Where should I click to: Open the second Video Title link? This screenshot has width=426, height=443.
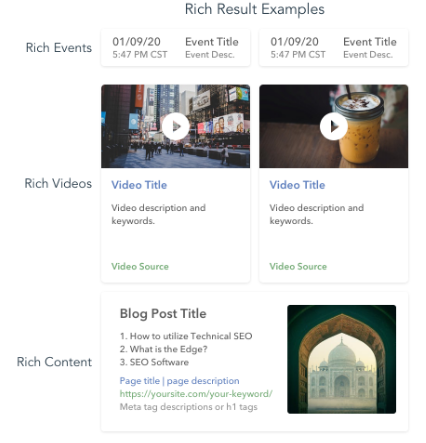297,185
